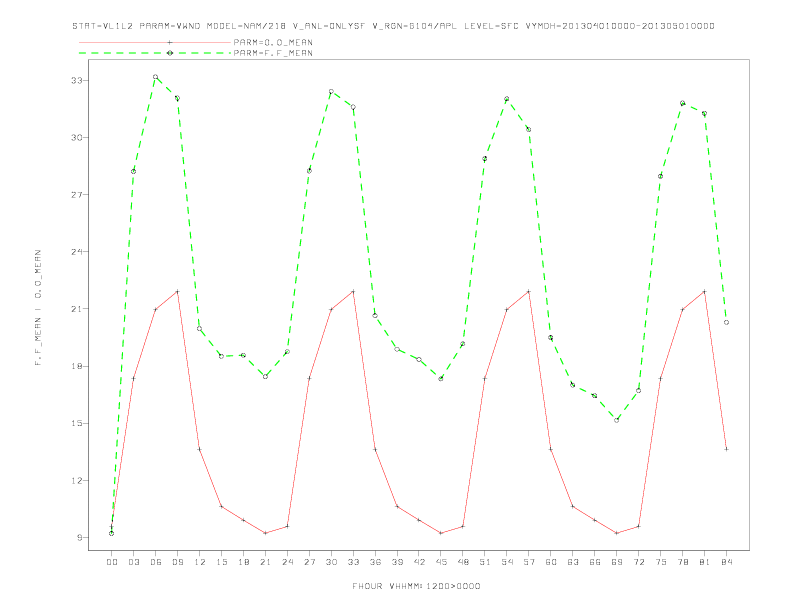Click the green F_MEAN marker at hour 30
The width and height of the screenshot is (792, 612).
coord(331,91)
